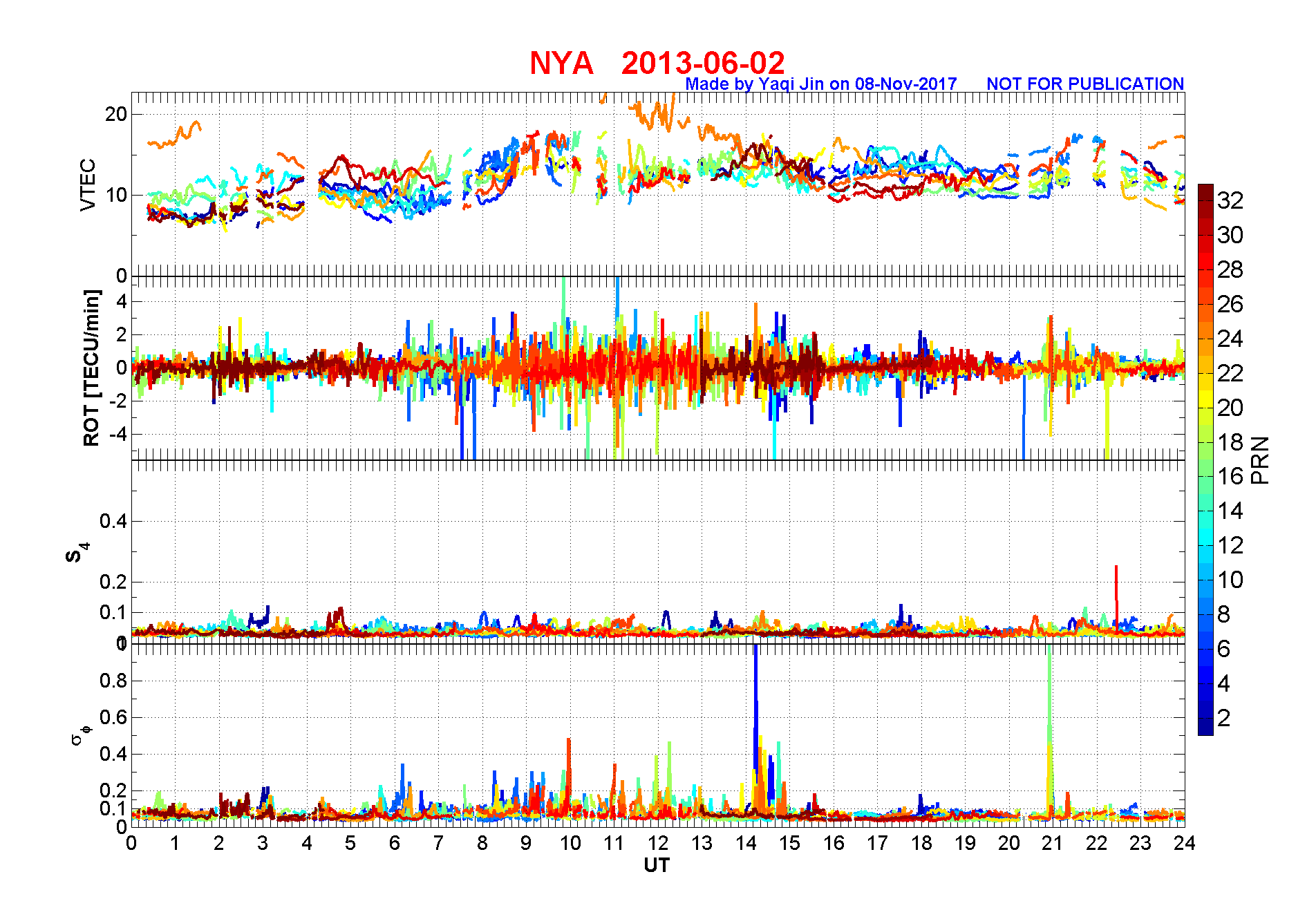Click colorbar tick label 8
The height and width of the screenshot is (919, 1316).
pos(1224,614)
